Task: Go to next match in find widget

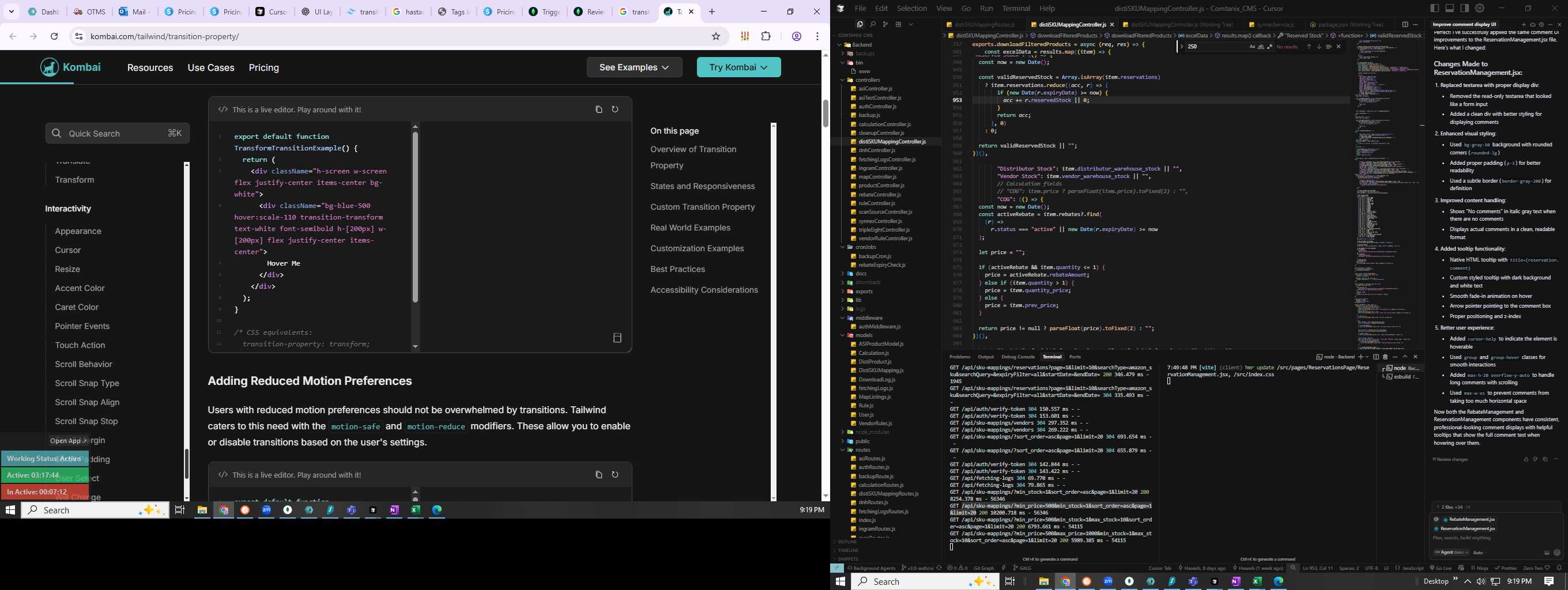Action: tap(1319, 47)
